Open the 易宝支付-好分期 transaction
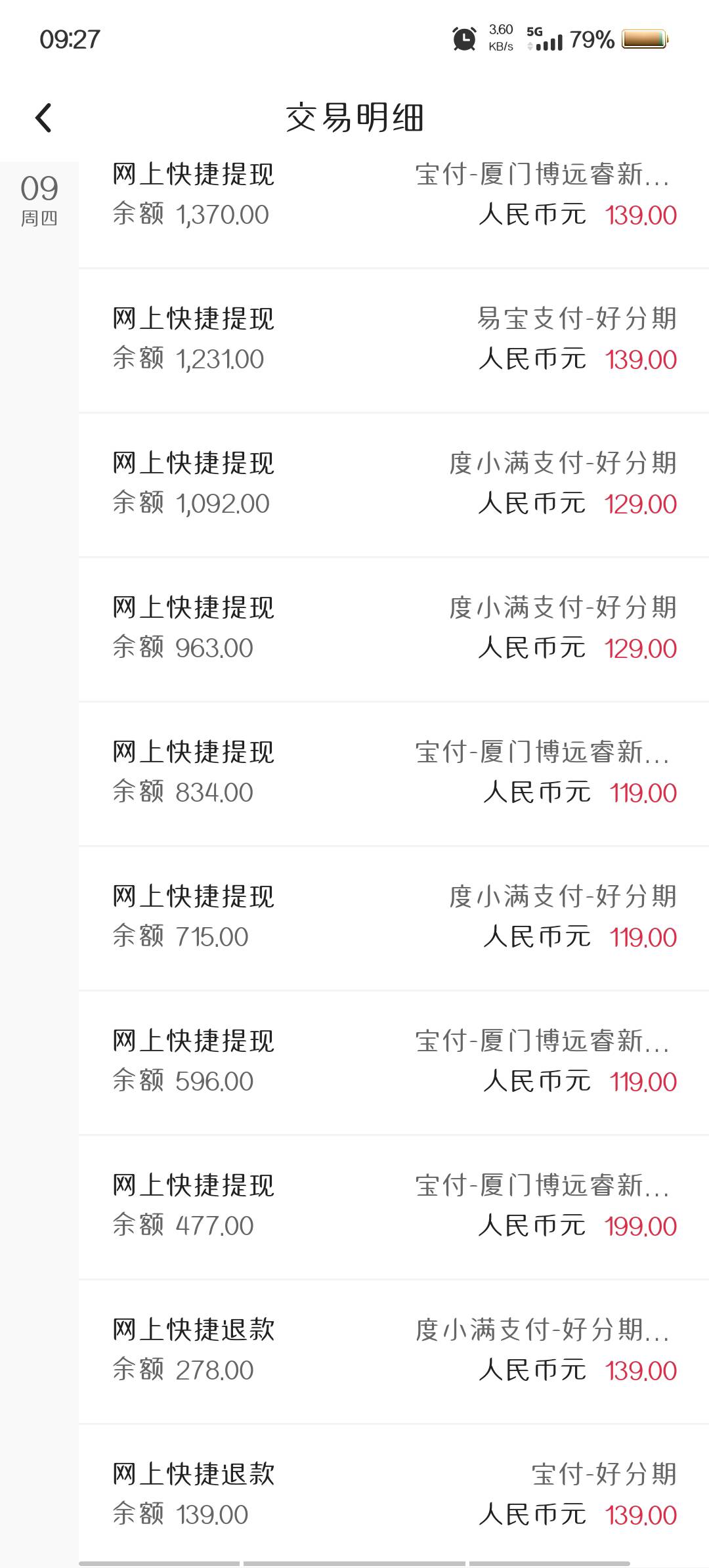The height and width of the screenshot is (1568, 709). (x=394, y=340)
